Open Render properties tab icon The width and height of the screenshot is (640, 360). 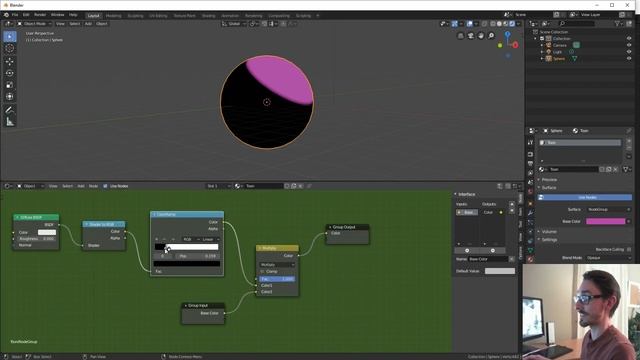530,154
